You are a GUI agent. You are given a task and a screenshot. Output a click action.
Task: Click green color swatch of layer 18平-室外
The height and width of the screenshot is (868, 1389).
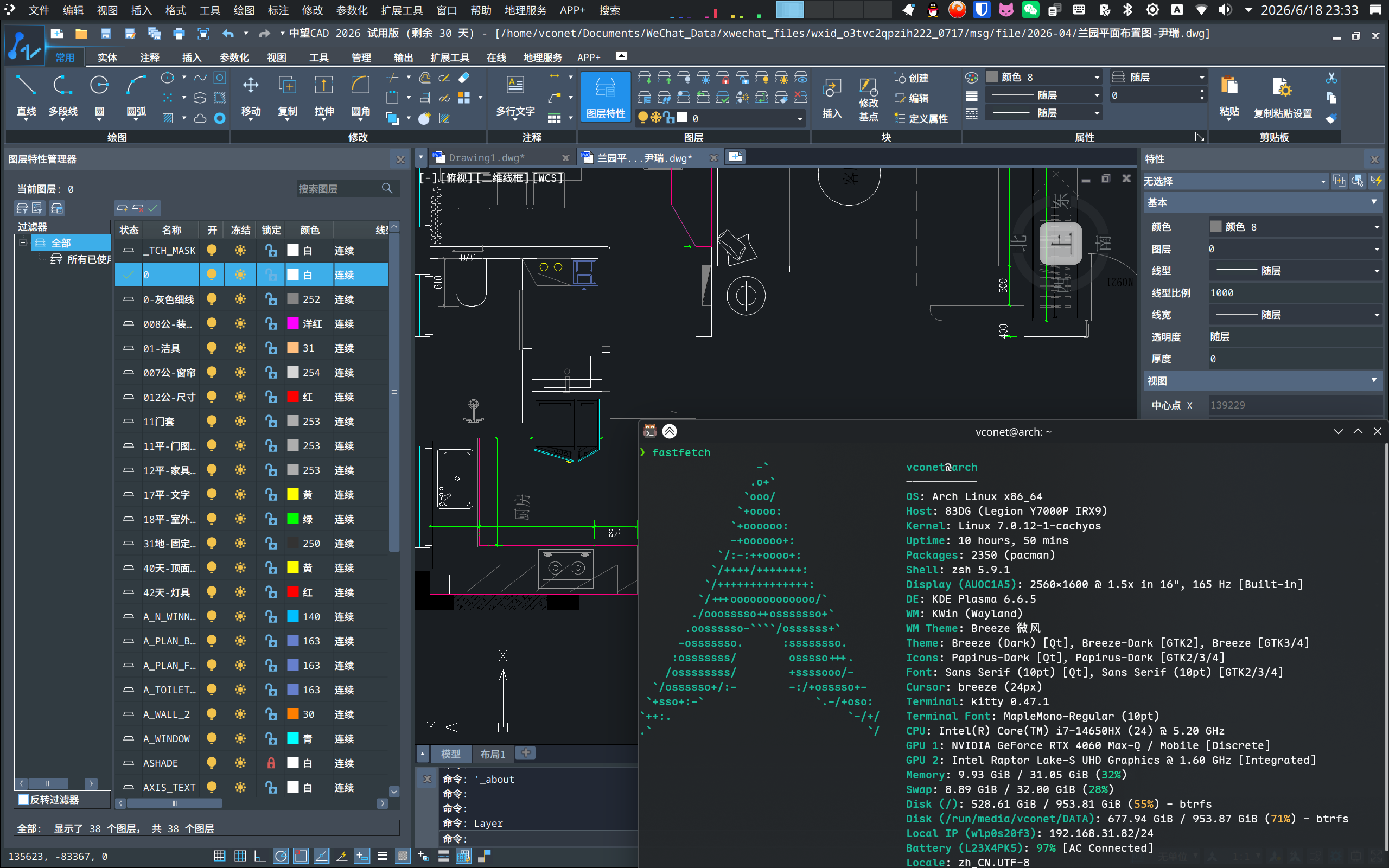[293, 519]
